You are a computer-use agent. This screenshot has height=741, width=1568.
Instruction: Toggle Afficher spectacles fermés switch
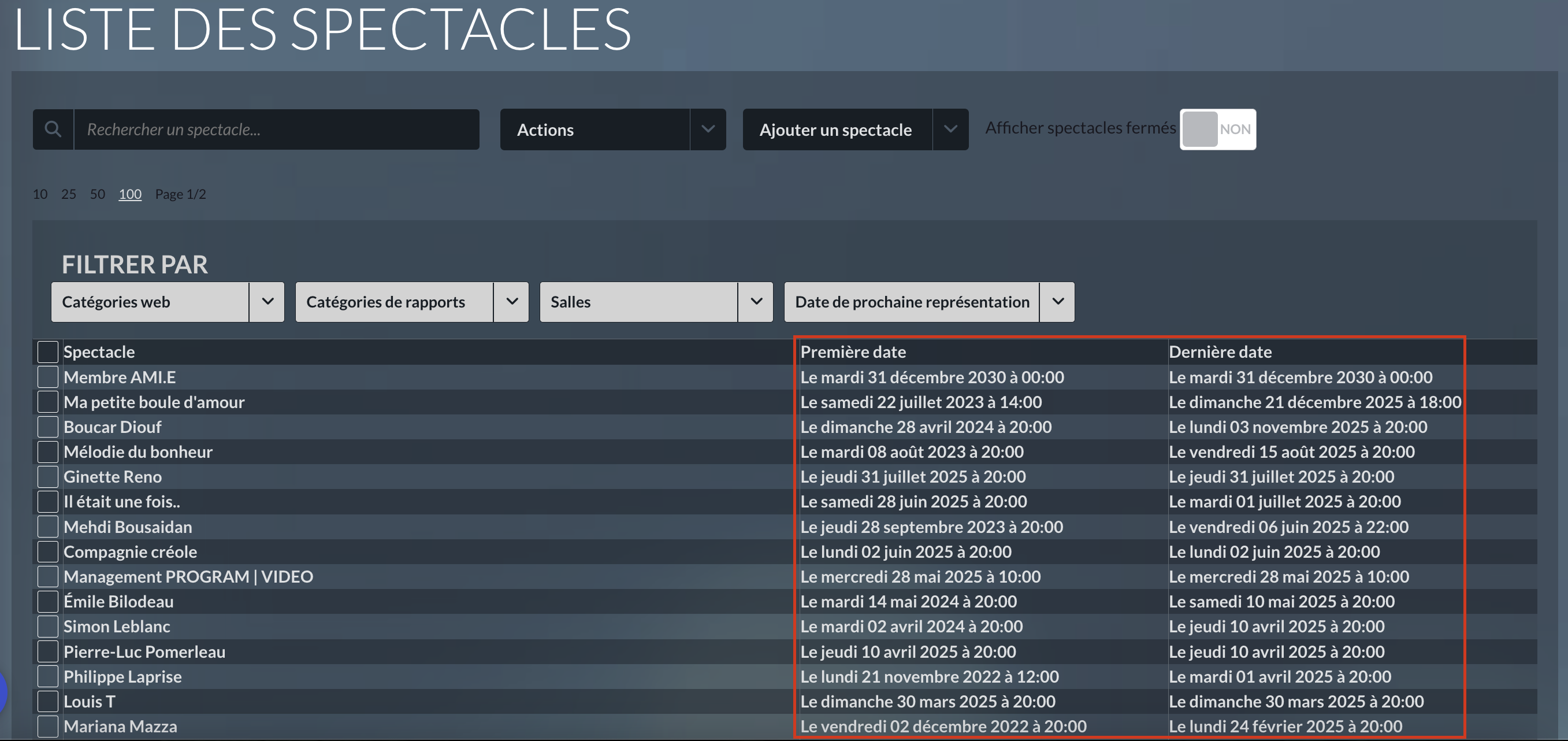(1217, 129)
